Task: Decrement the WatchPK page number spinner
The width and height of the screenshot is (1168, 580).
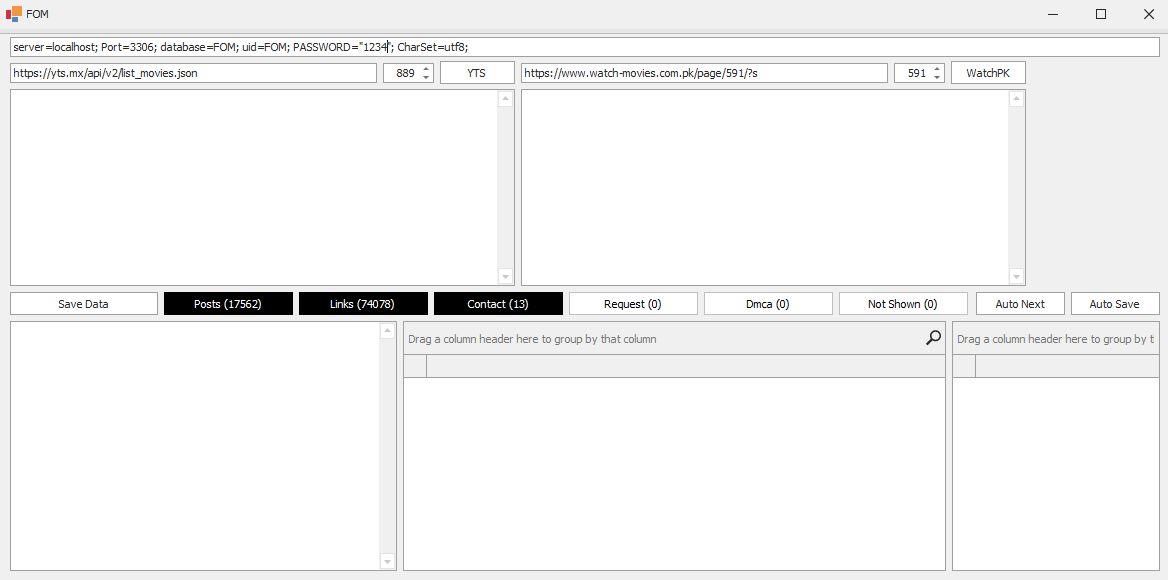Action: [937, 77]
